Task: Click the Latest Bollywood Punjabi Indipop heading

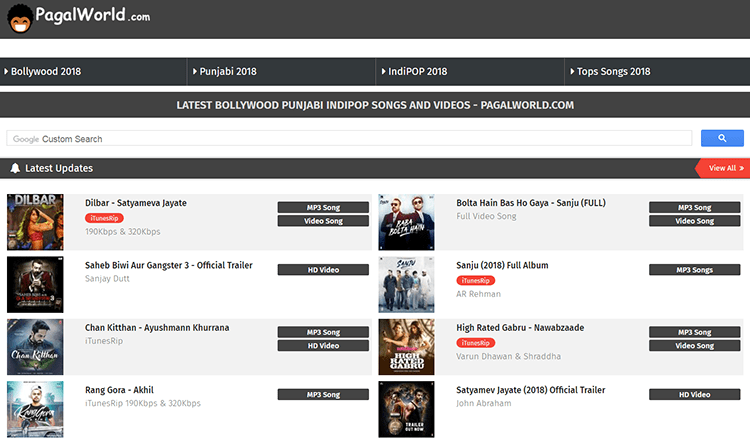Action: [375, 105]
